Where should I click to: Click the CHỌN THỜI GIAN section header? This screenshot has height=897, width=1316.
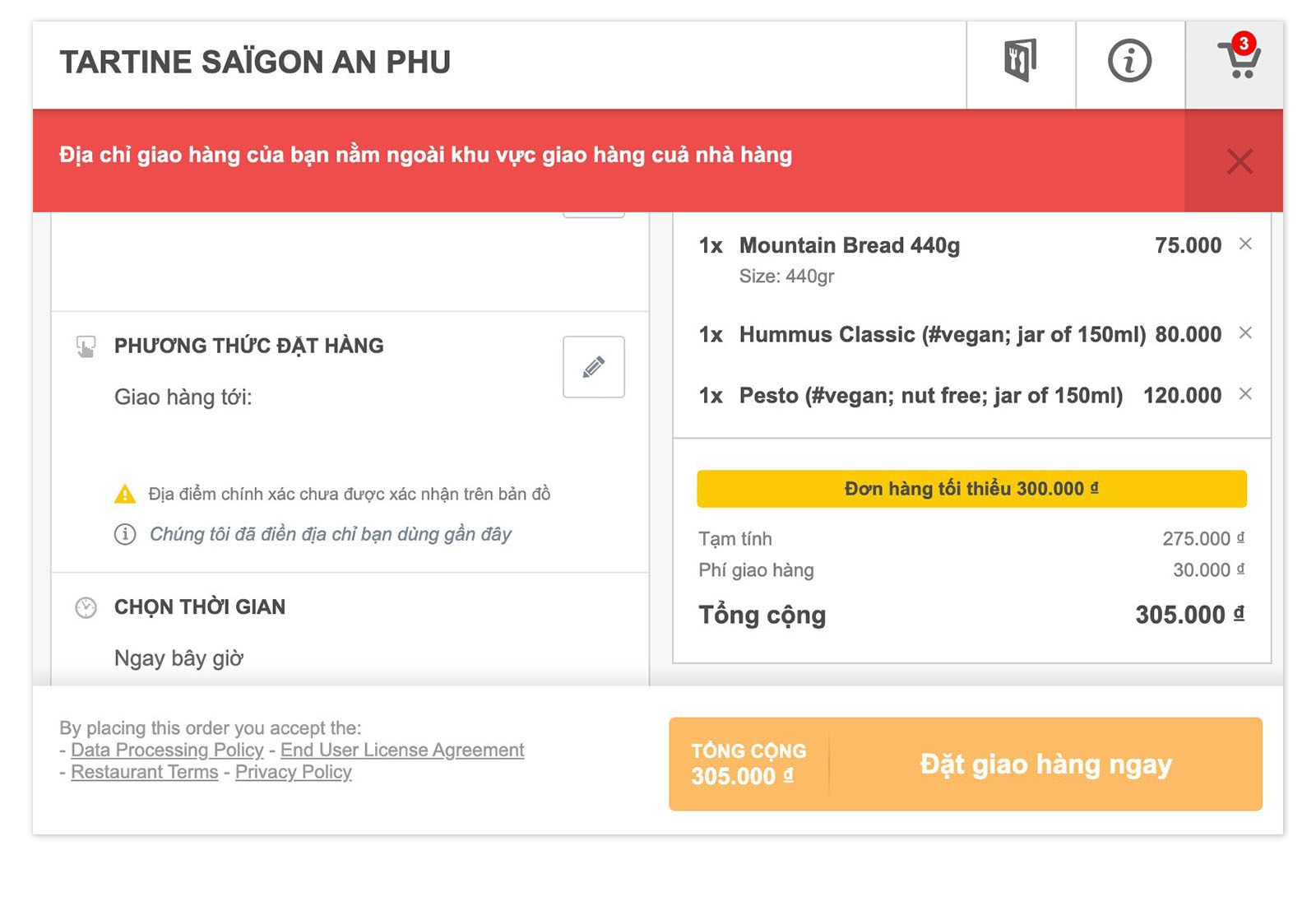(x=200, y=607)
